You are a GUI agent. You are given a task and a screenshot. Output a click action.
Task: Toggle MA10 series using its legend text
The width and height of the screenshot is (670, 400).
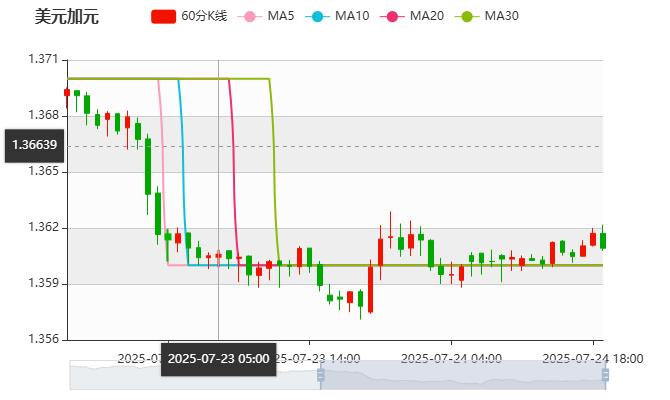click(351, 17)
